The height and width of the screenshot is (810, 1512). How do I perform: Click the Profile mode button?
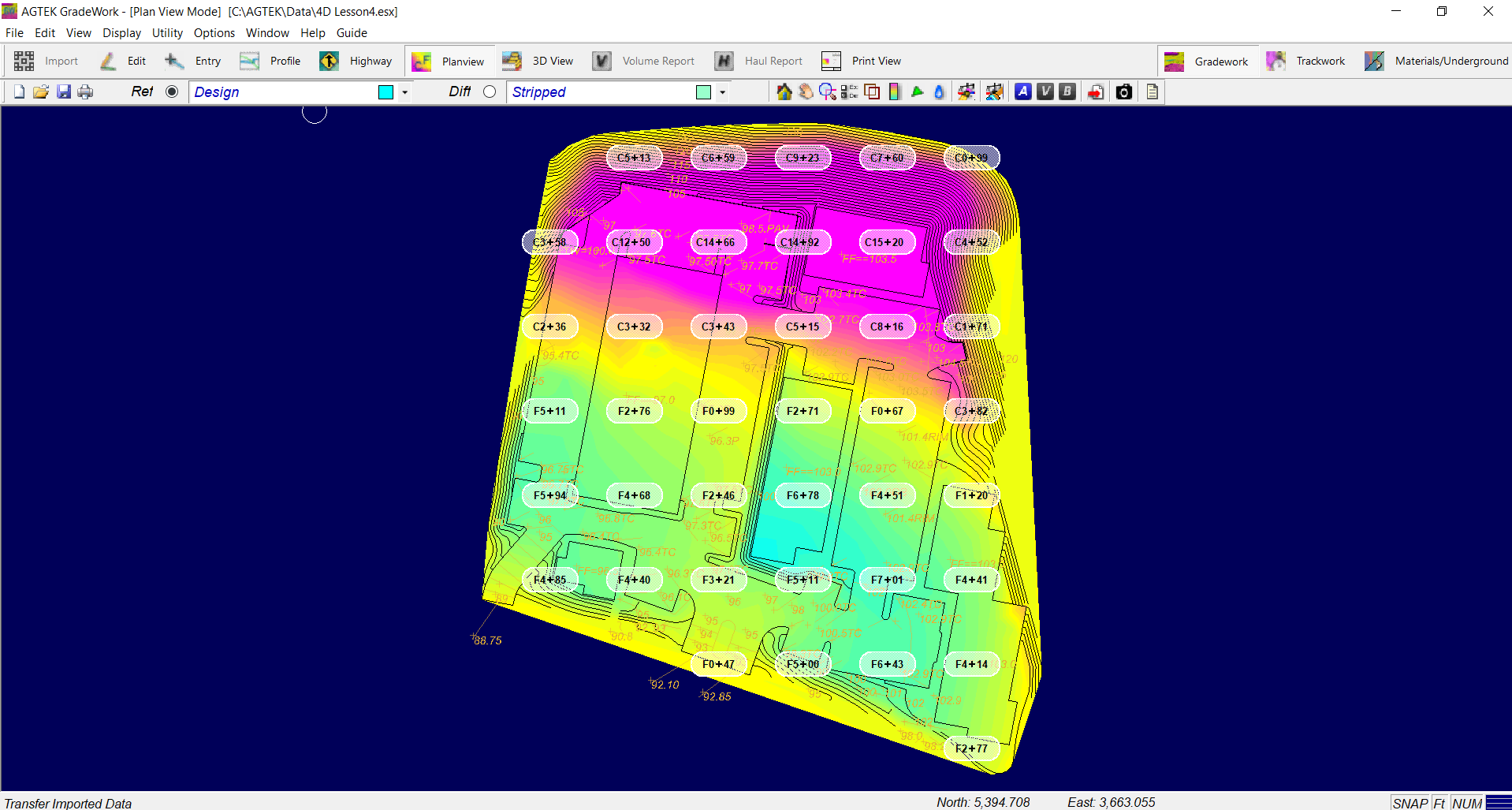pos(270,61)
